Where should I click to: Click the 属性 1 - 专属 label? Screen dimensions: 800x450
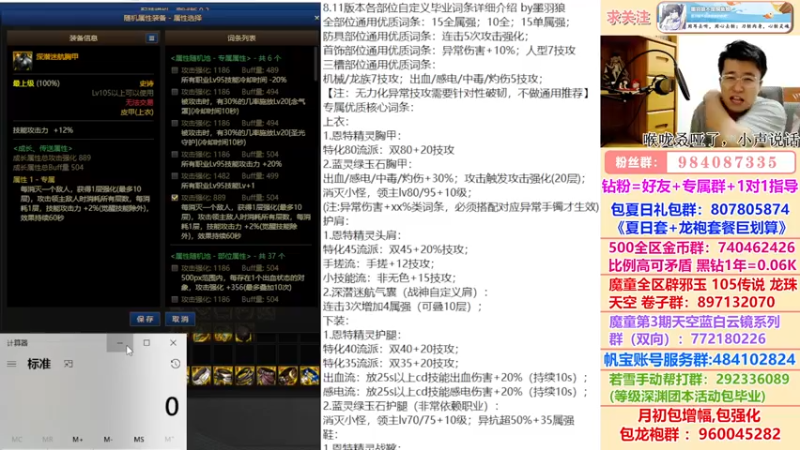(x=34, y=180)
